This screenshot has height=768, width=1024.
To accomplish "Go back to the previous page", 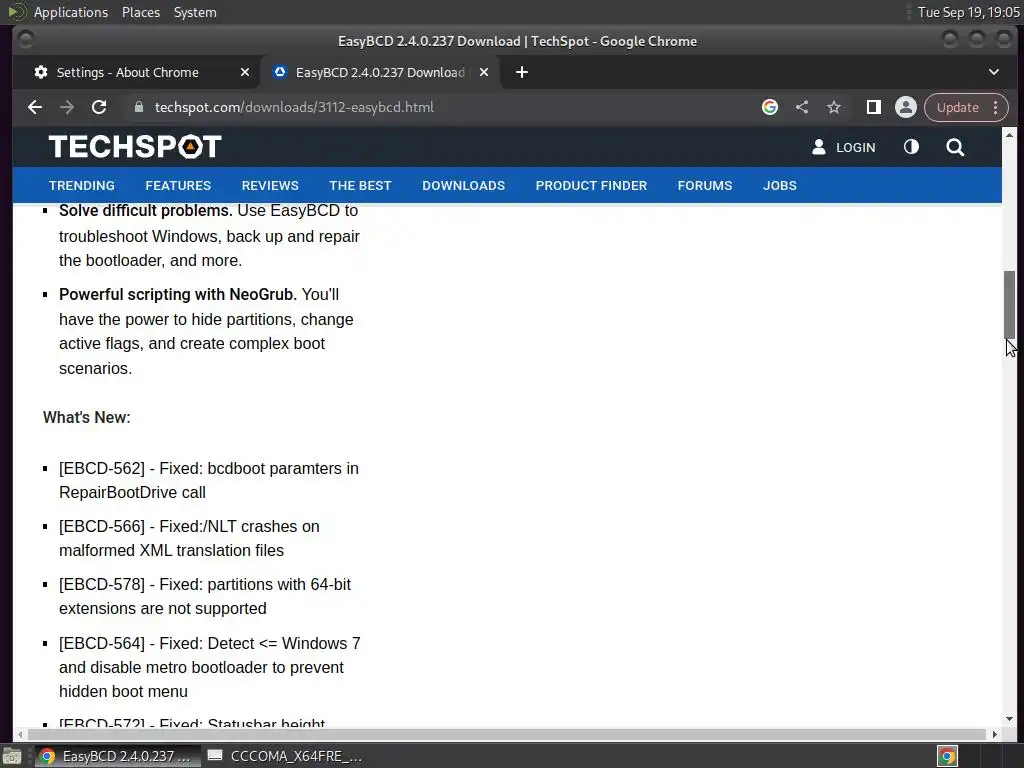I will pyautogui.click(x=35, y=107).
